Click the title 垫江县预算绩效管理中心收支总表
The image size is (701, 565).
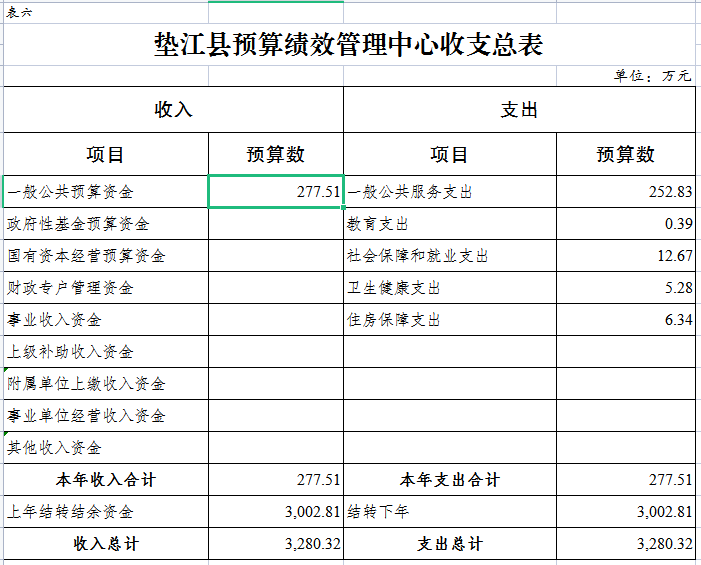pos(349,44)
